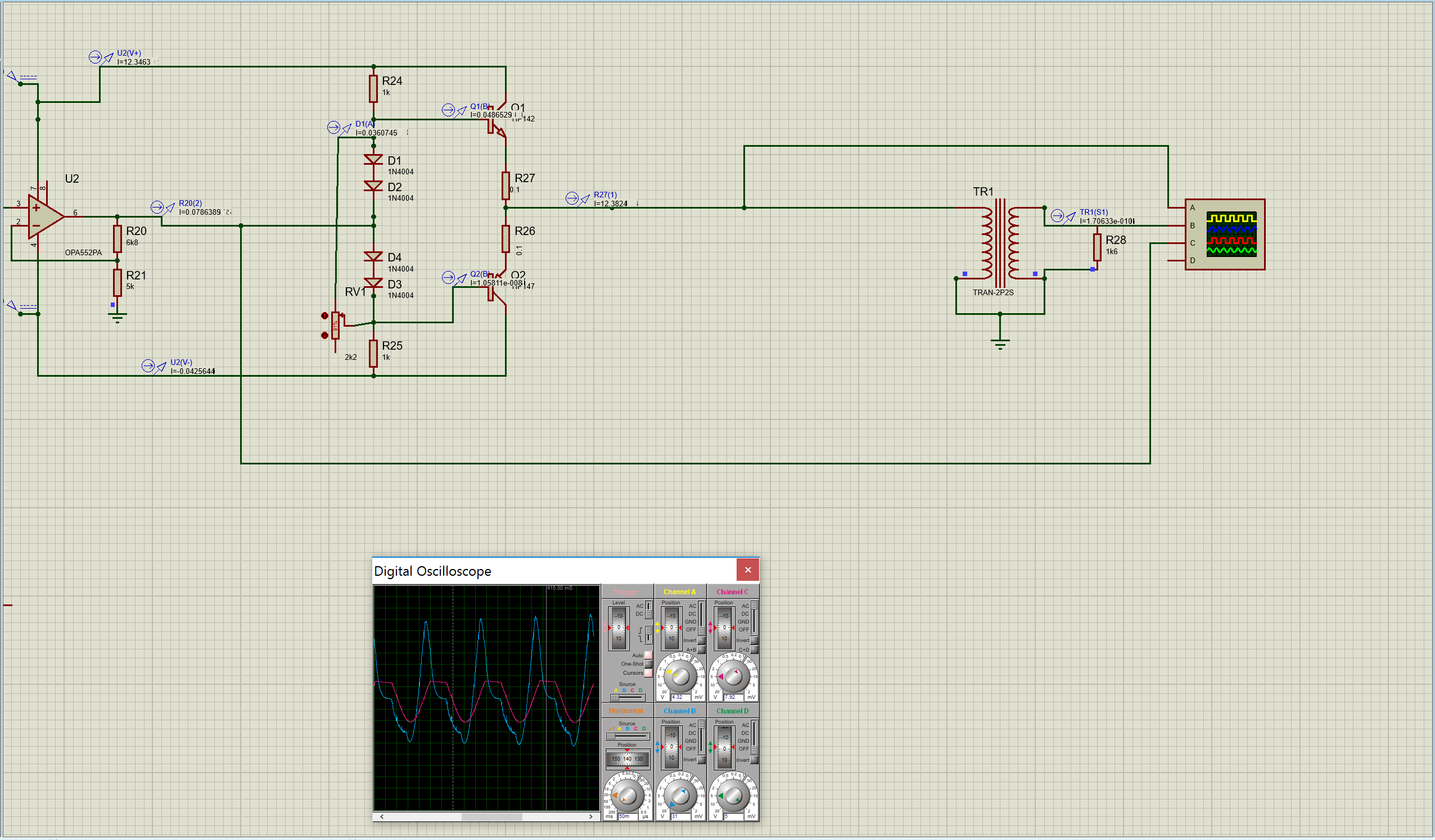This screenshot has height=840, width=1435.
Task: Toggle Invert for Channel B
Action: [x=702, y=760]
